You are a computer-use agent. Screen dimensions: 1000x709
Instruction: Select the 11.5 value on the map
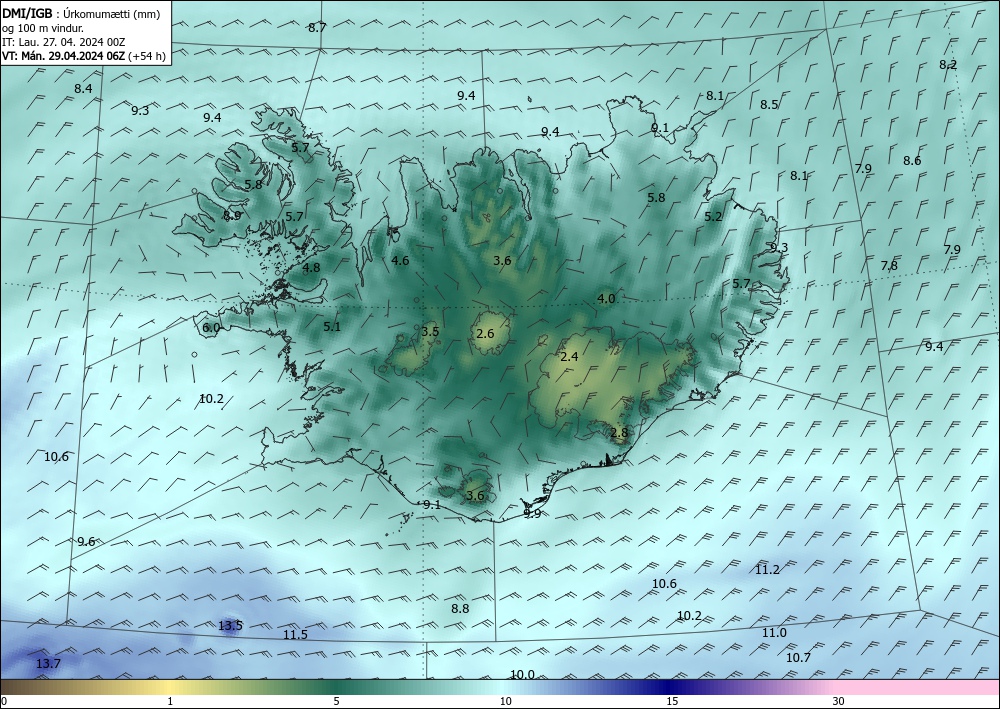(295, 634)
